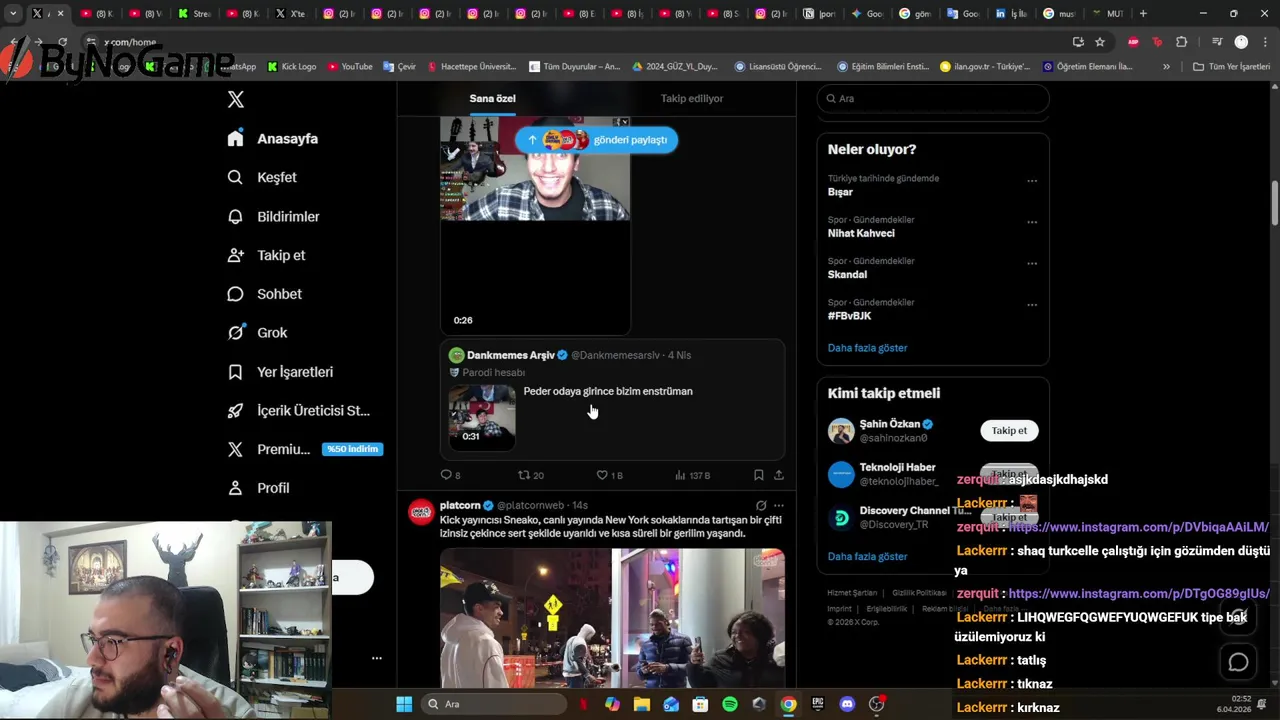This screenshot has height=720, width=1280.
Task: Click the gönderi paylaştı new-posts pill
Action: point(597,140)
